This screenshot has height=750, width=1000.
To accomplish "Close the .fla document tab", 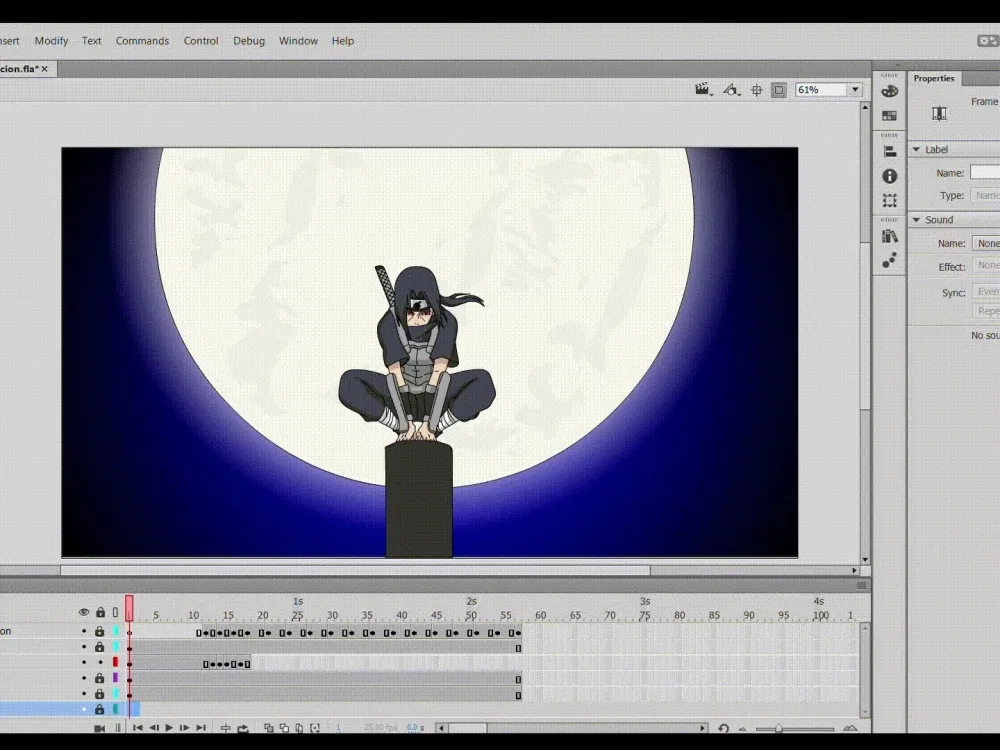I will 45,69.
